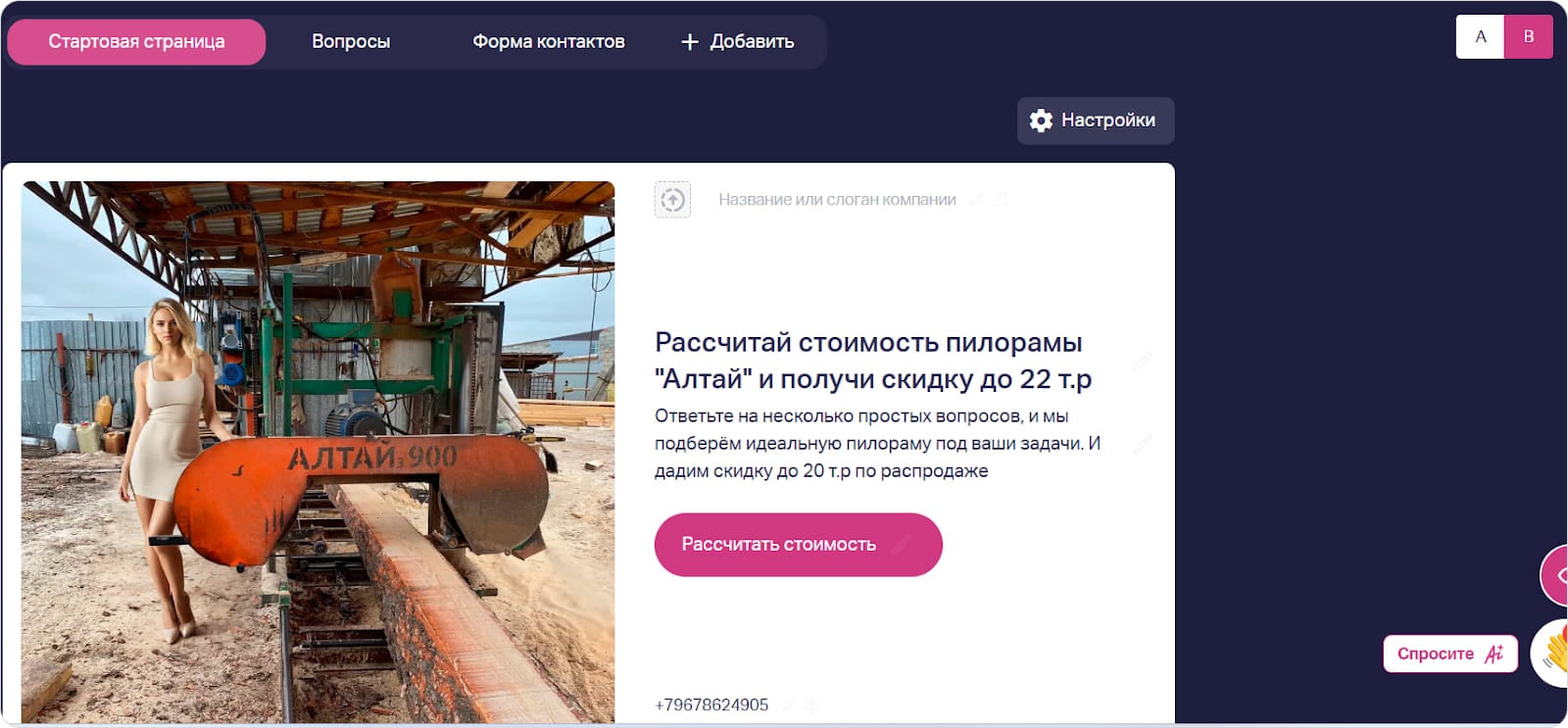
Task: Open the Стартовая страница tab
Action: click(x=136, y=42)
